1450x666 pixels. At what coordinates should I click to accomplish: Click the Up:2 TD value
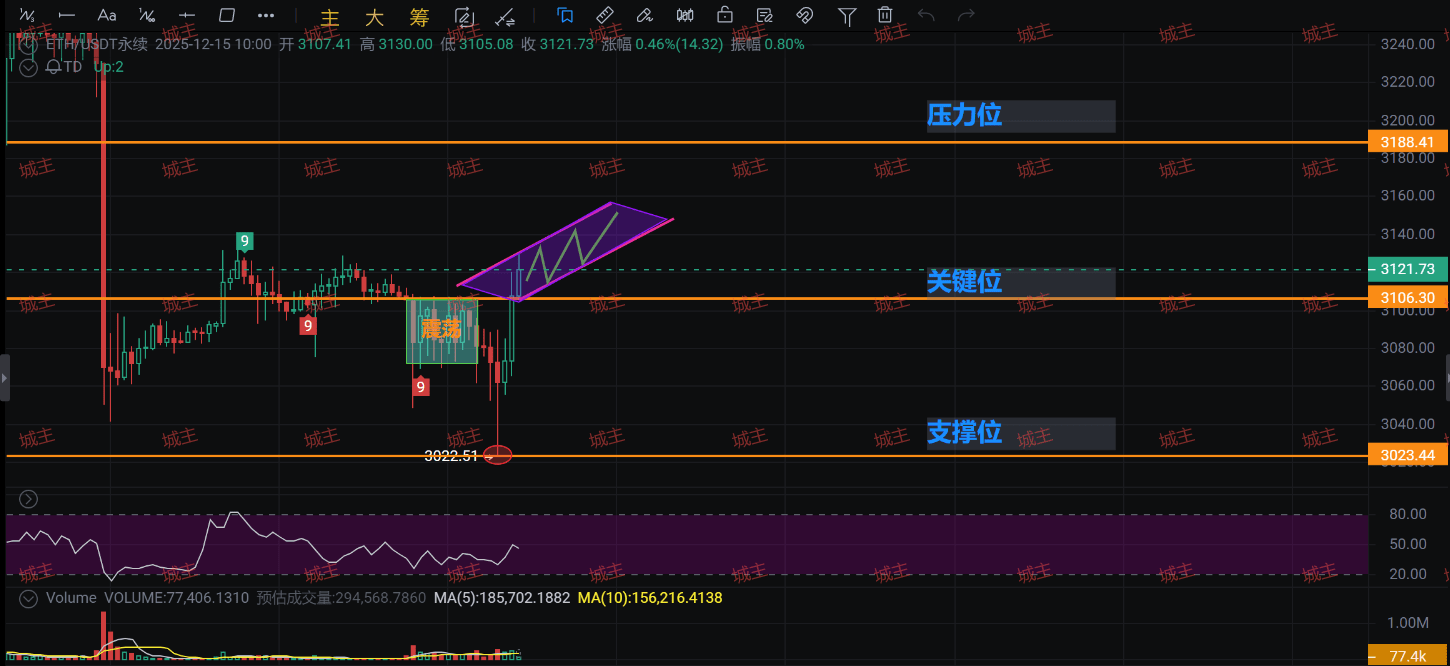pos(109,66)
